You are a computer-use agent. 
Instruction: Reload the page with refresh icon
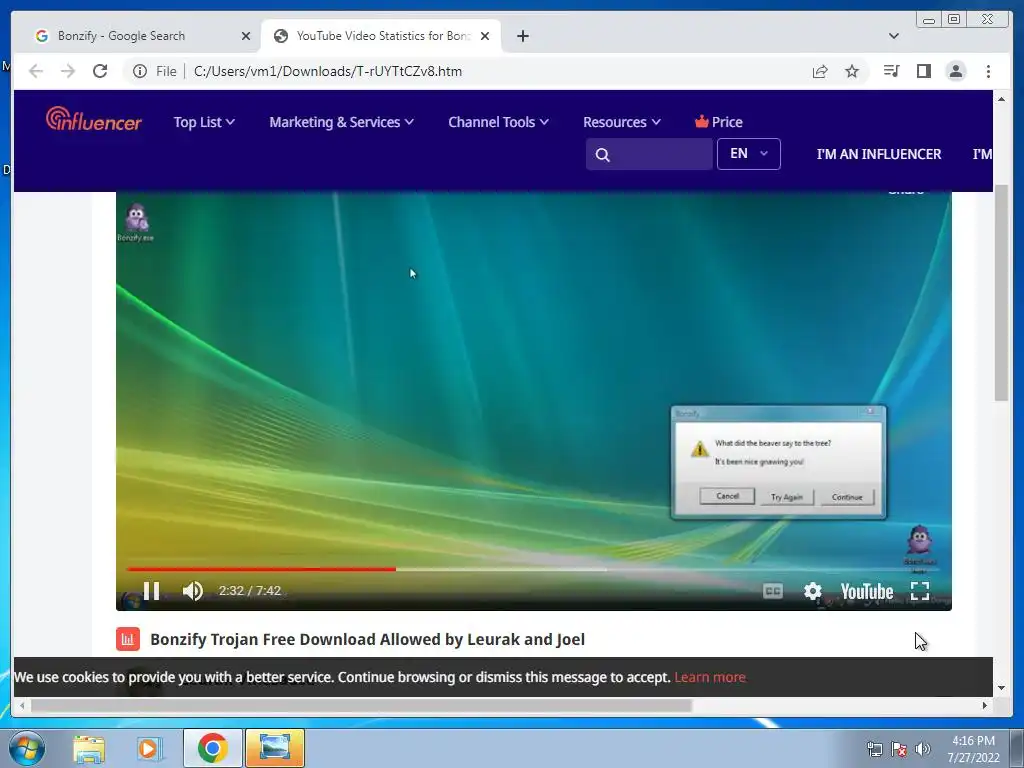(100, 71)
